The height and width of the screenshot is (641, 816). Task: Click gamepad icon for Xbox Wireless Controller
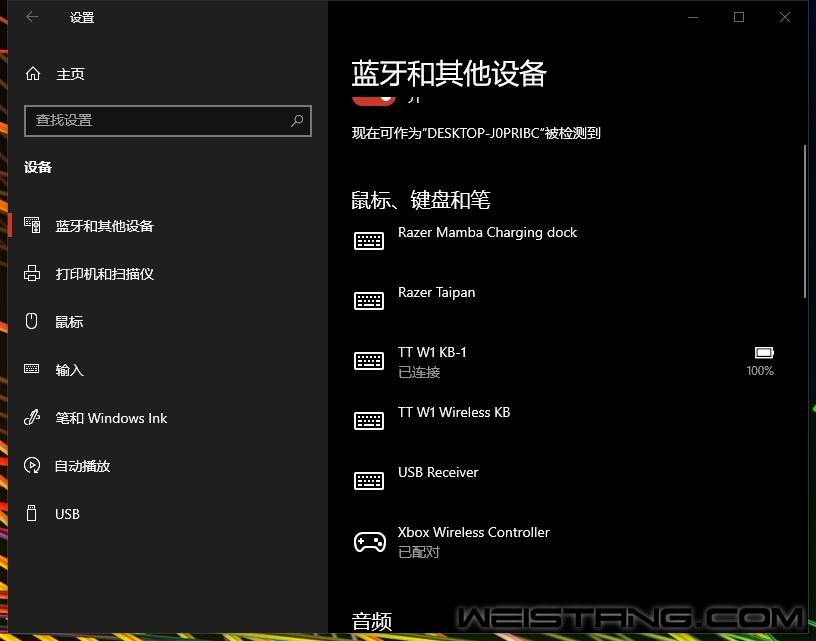370,542
